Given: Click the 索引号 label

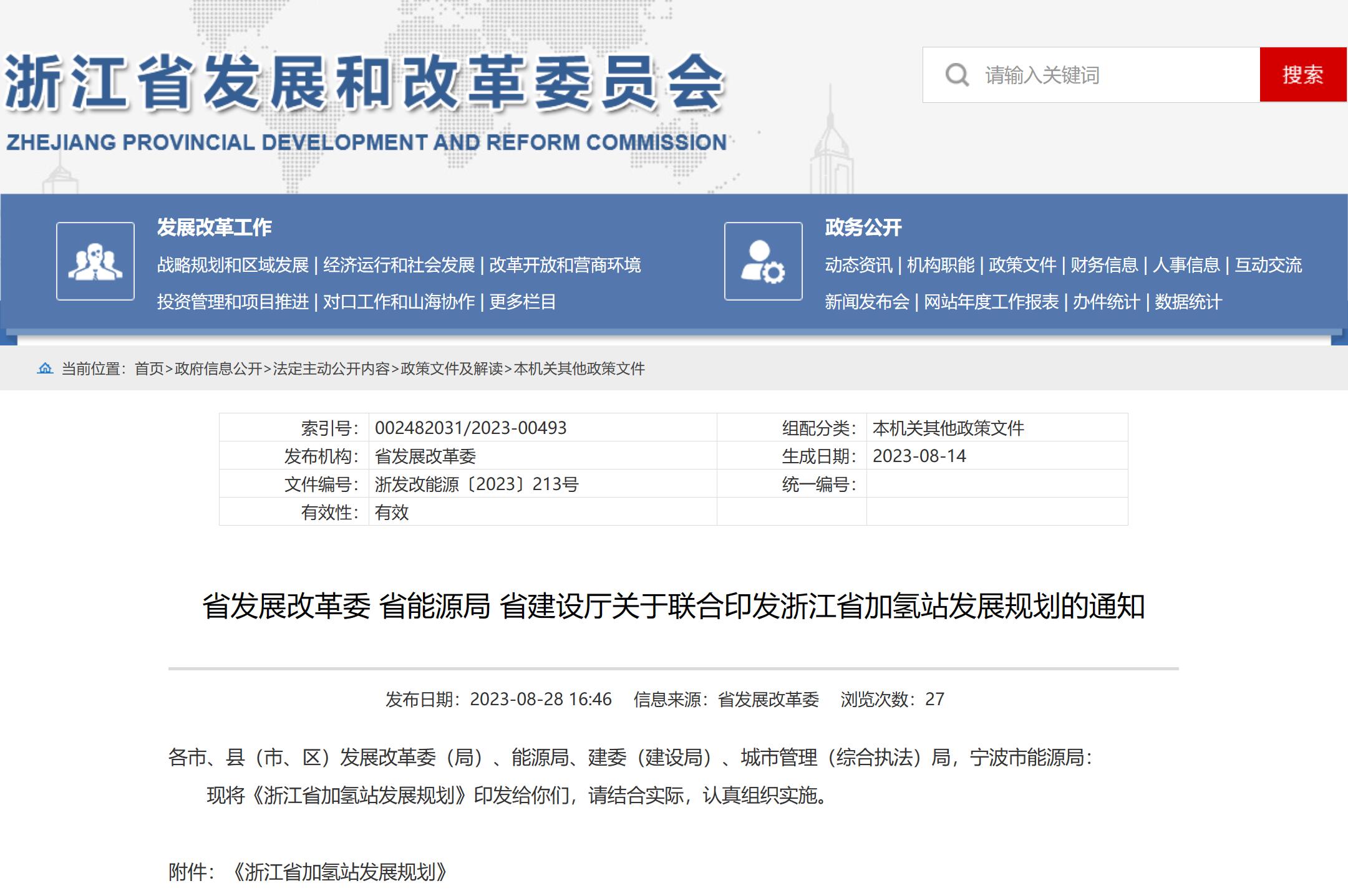Looking at the screenshot, I should point(330,428).
